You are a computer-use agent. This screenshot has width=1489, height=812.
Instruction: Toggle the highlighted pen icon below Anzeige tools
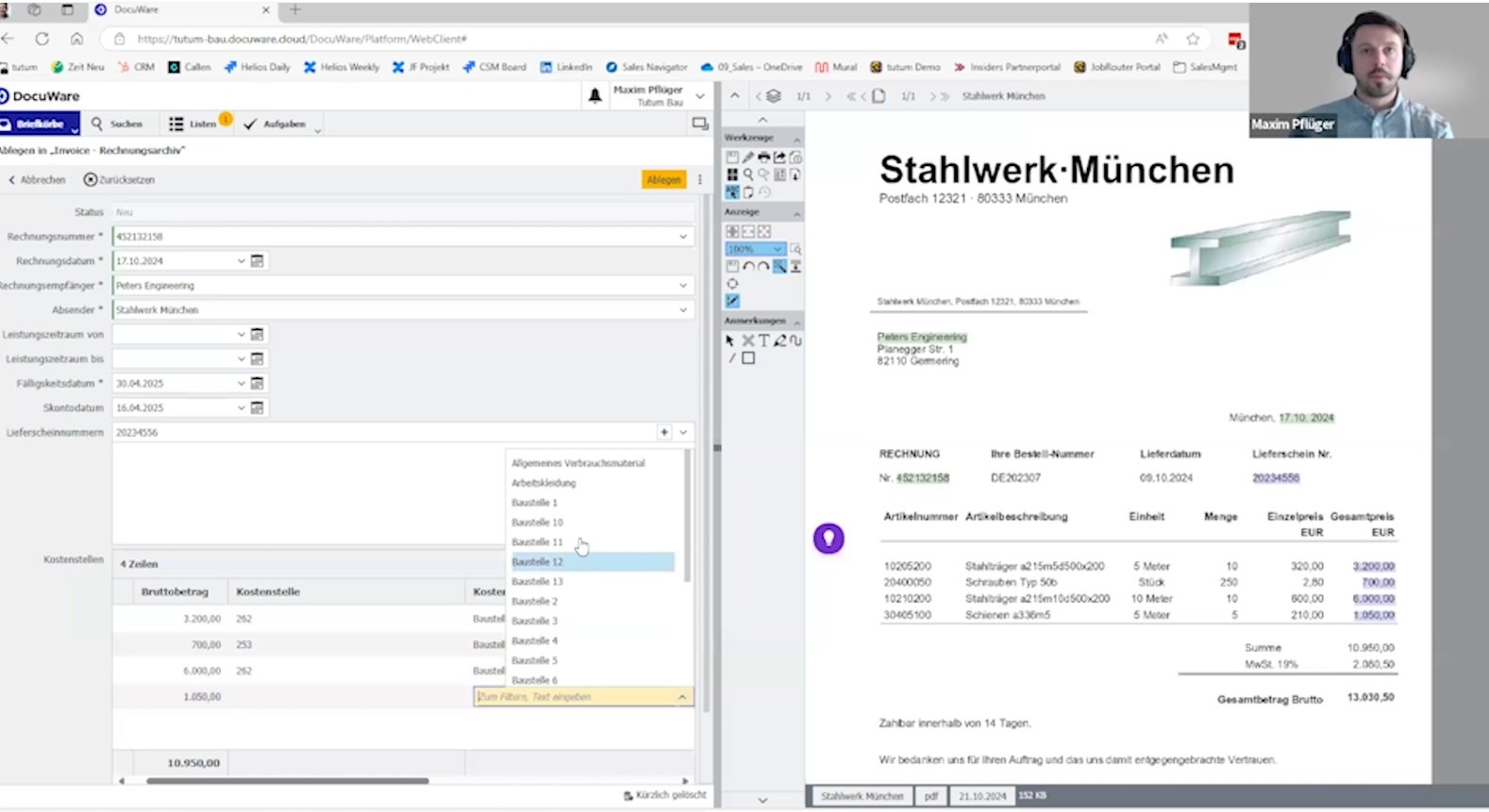[732, 301]
